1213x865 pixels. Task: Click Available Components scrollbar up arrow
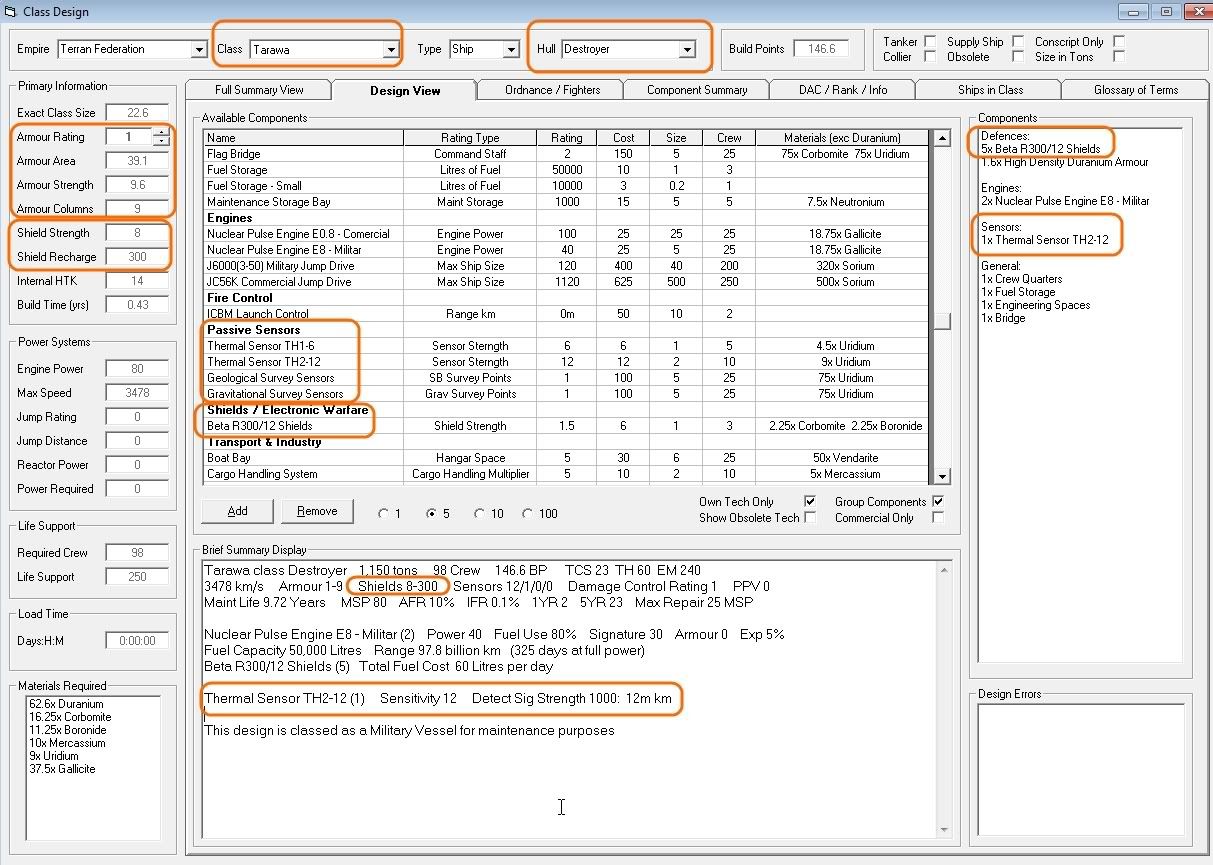941,138
